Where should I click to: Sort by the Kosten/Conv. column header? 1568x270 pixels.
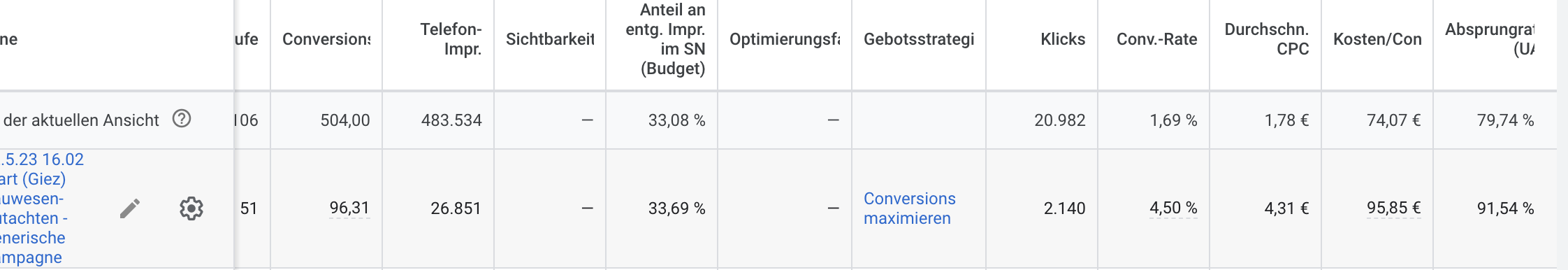(x=1377, y=39)
